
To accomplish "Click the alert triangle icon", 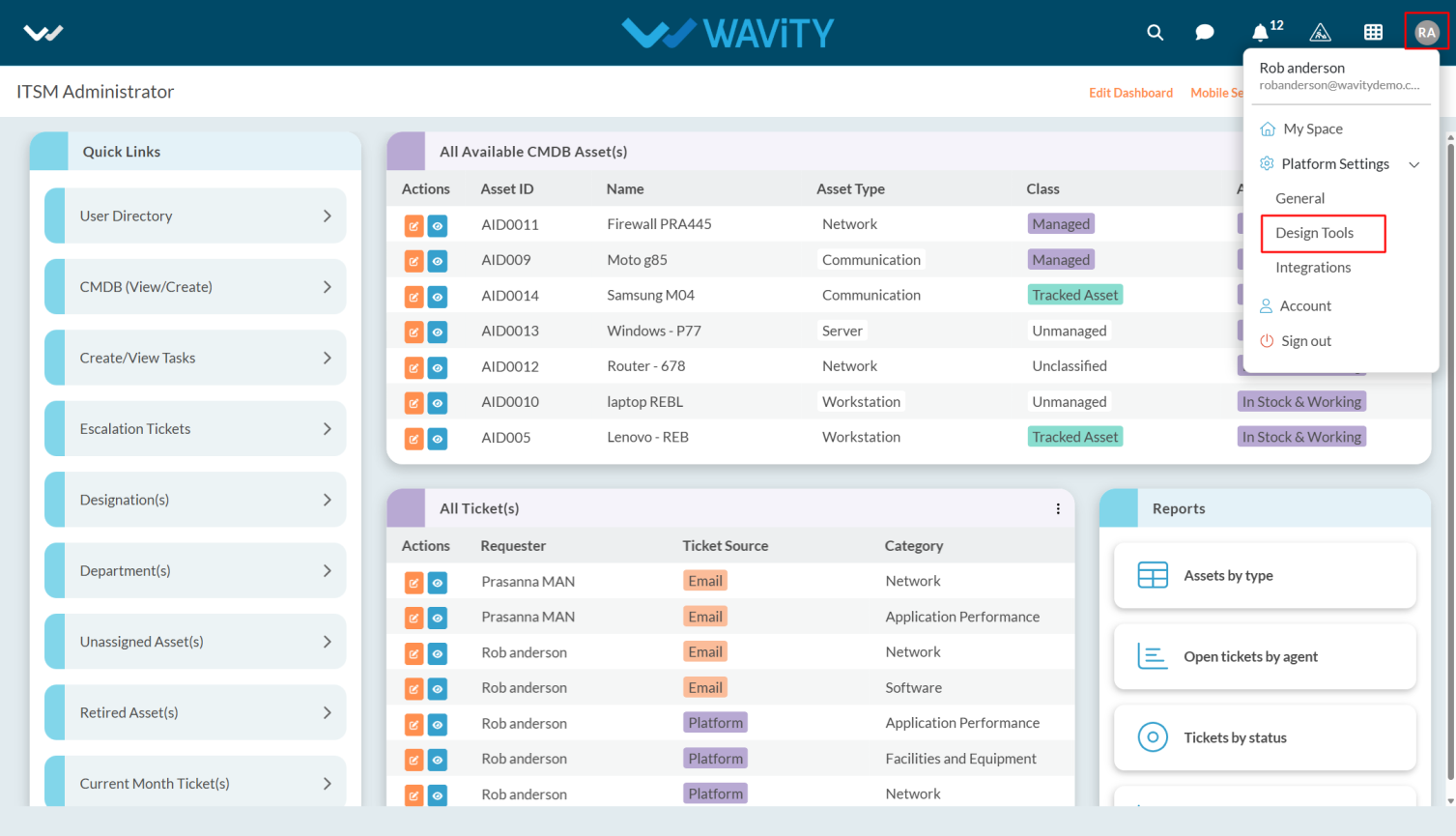I will (x=1320, y=33).
